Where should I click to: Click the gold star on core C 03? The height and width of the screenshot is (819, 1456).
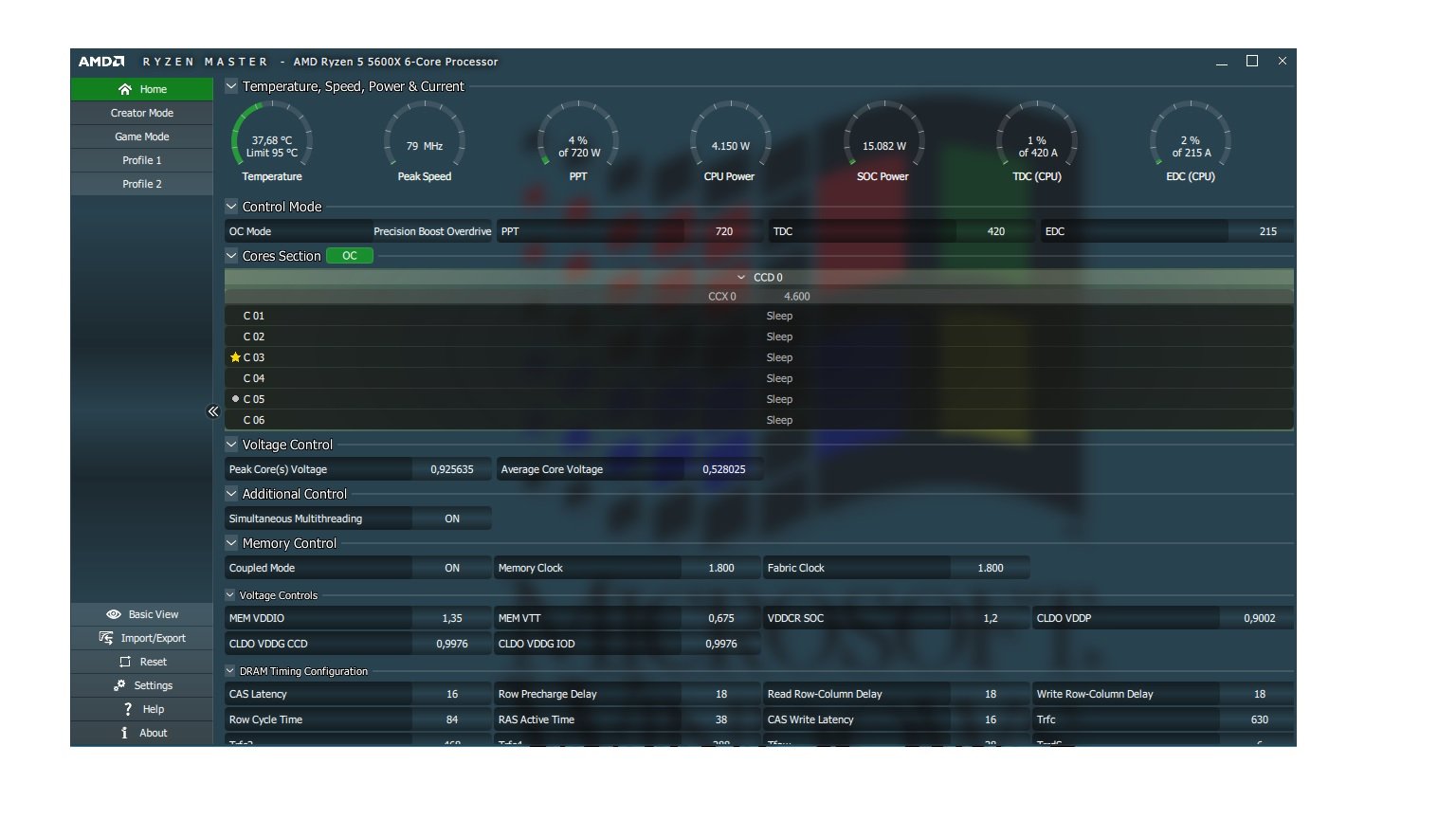click(235, 357)
